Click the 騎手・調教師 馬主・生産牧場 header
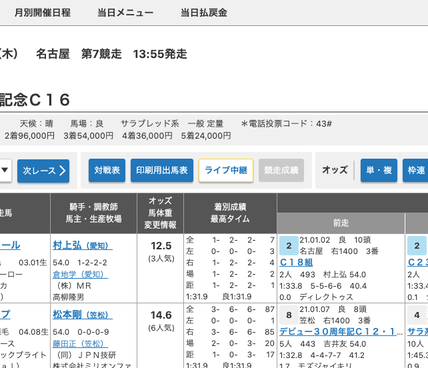 (x=94, y=213)
